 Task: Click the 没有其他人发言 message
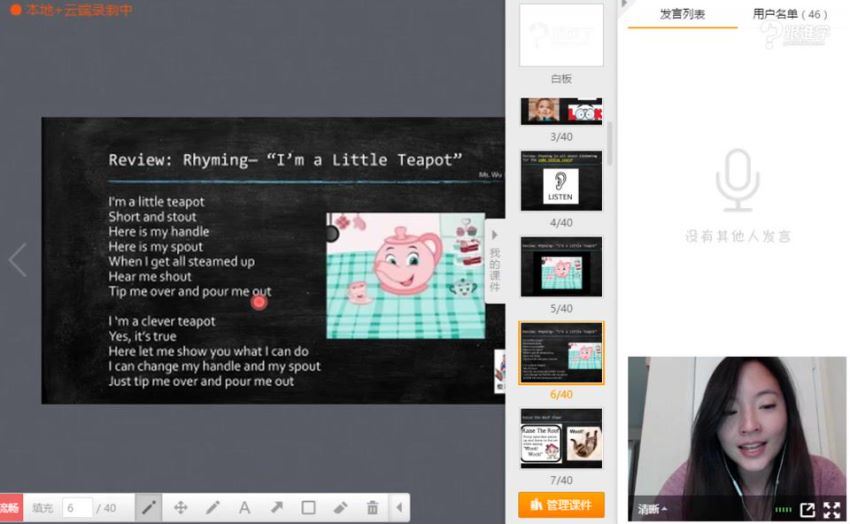(738, 236)
